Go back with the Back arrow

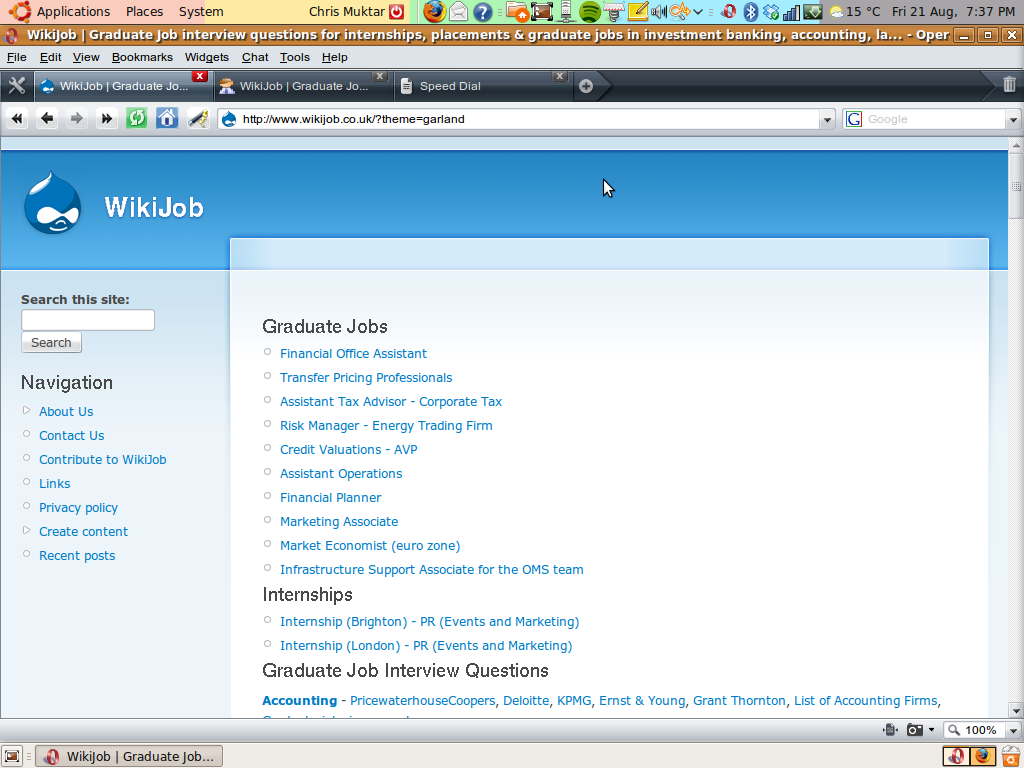coord(47,119)
